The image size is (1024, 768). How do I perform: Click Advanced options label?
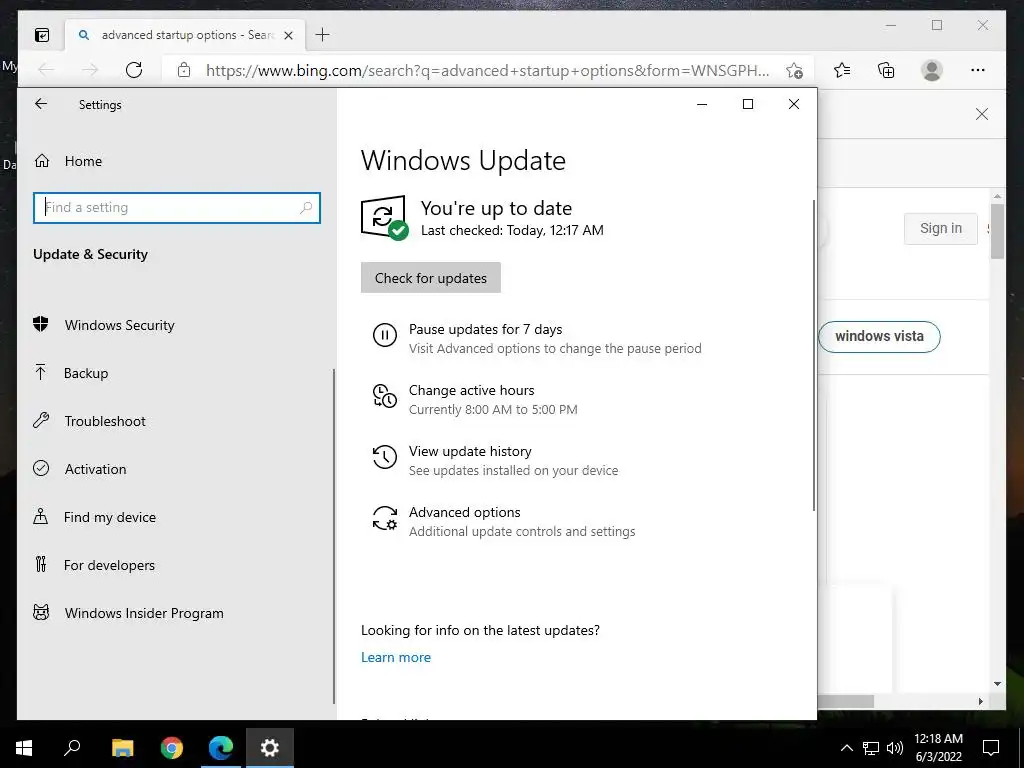click(x=464, y=512)
